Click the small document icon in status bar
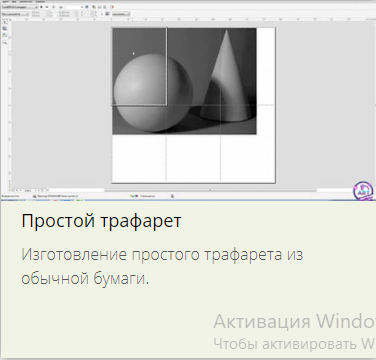This screenshot has height=360, width=376. click(172, 196)
